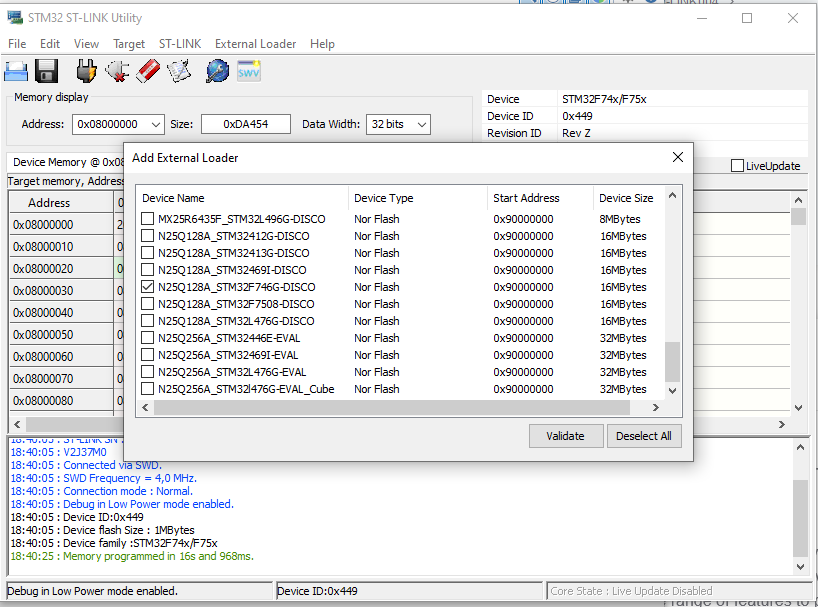
Task: Click loader list vertical scrollbar thumb
Action: pos(672,362)
